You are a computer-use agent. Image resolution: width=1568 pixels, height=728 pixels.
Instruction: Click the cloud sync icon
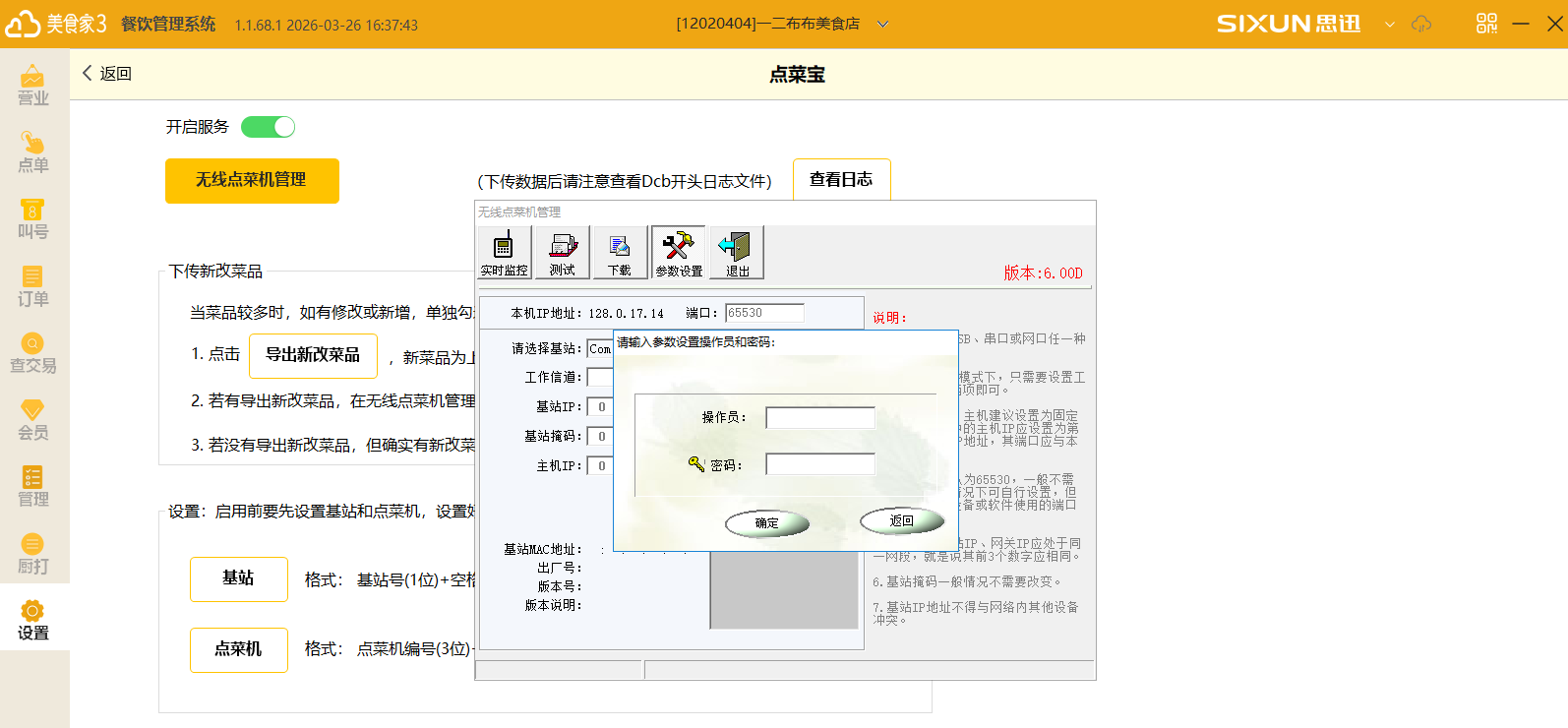(1421, 24)
